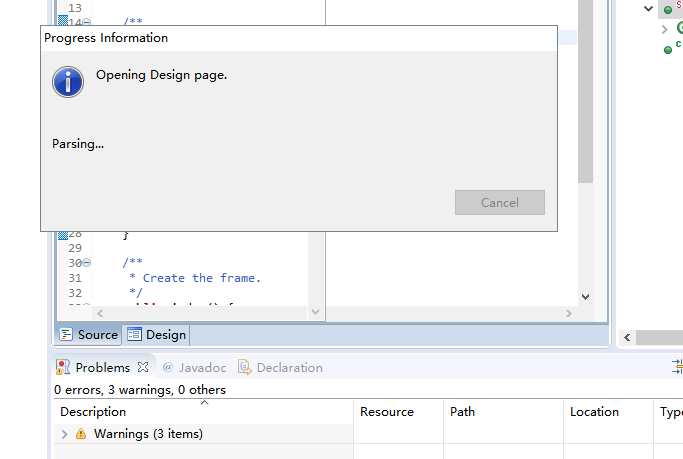Viewport: 683px width, 459px height.
Task: Sort problems by Description column
Action: coord(203,412)
